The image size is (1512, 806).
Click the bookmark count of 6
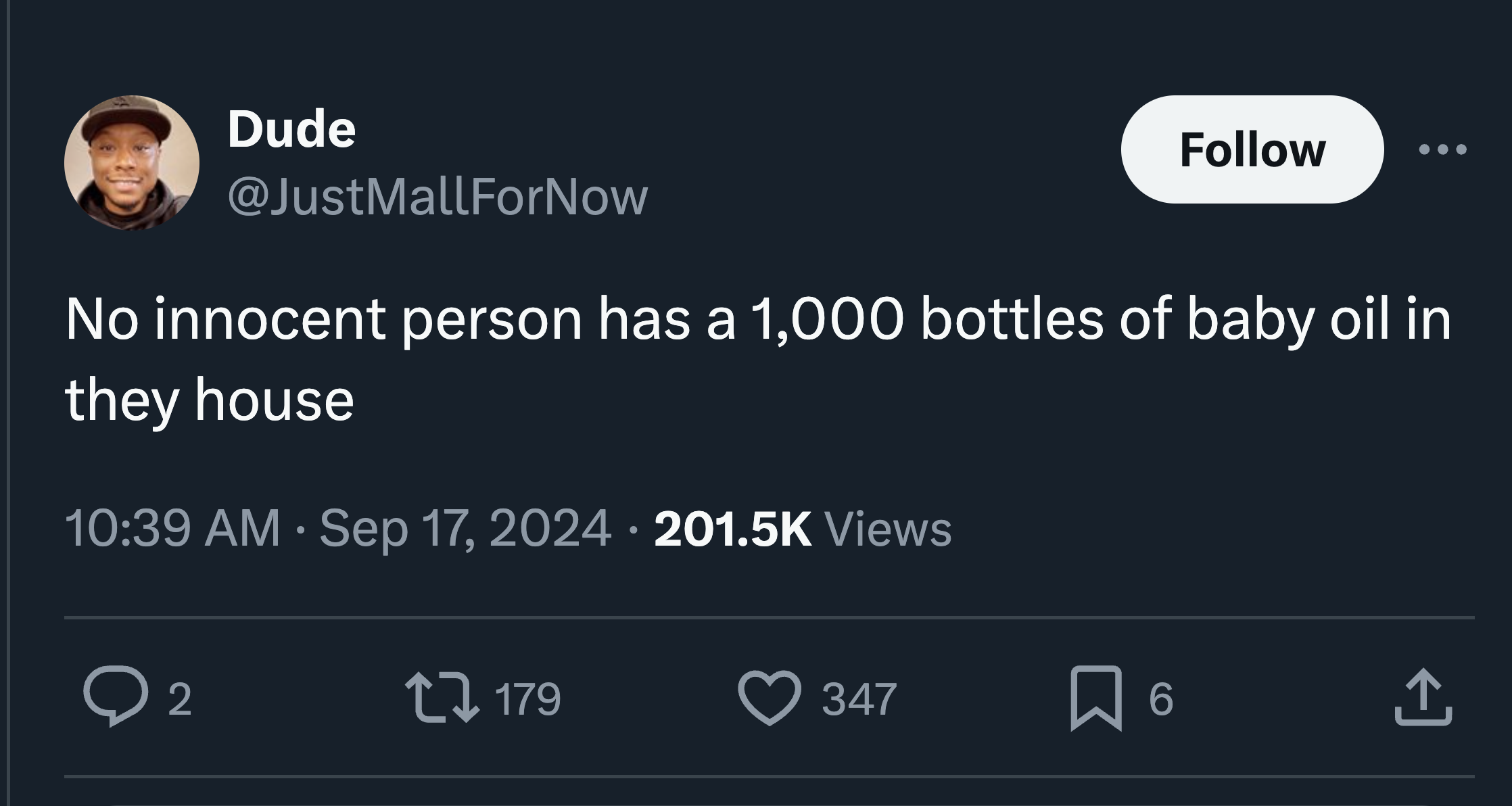click(1160, 699)
